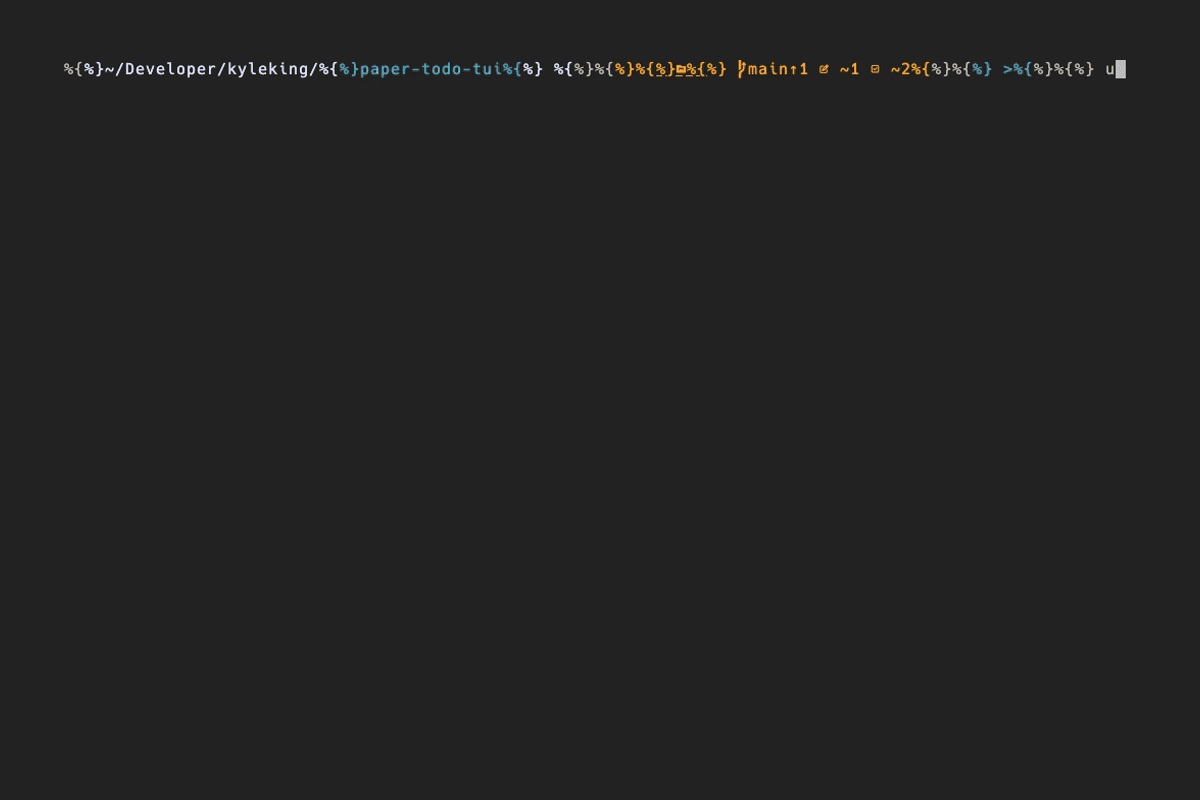The height and width of the screenshot is (800, 1200).
Task: Click the ~1 modified count
Action: coord(849,69)
